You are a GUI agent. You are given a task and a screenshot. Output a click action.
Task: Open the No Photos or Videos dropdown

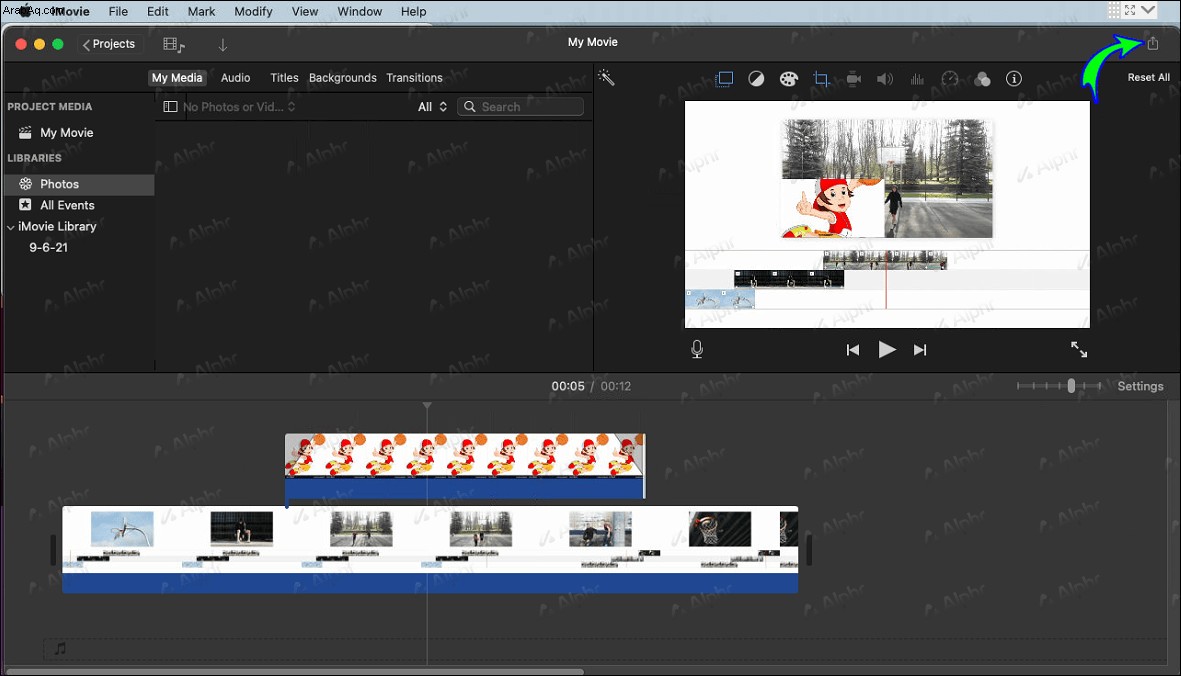pyautogui.click(x=239, y=107)
